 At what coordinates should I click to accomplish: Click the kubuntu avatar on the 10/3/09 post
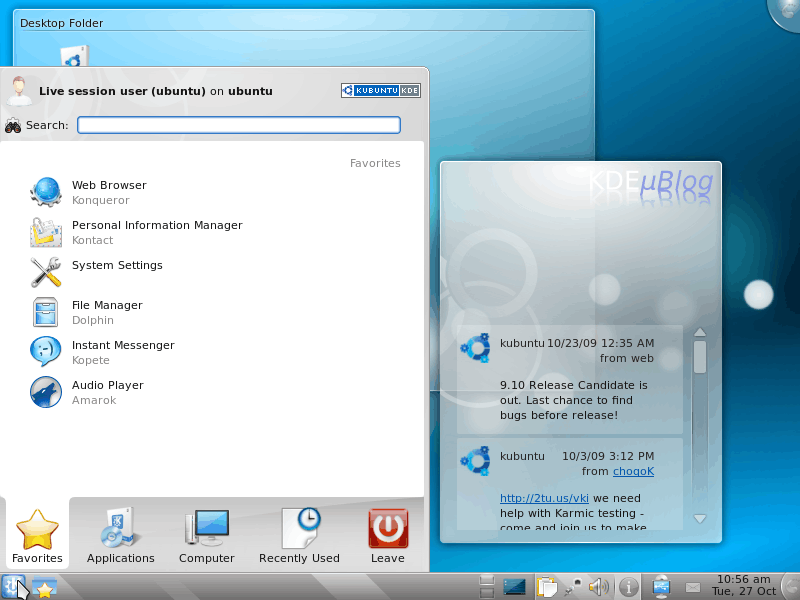[476, 461]
